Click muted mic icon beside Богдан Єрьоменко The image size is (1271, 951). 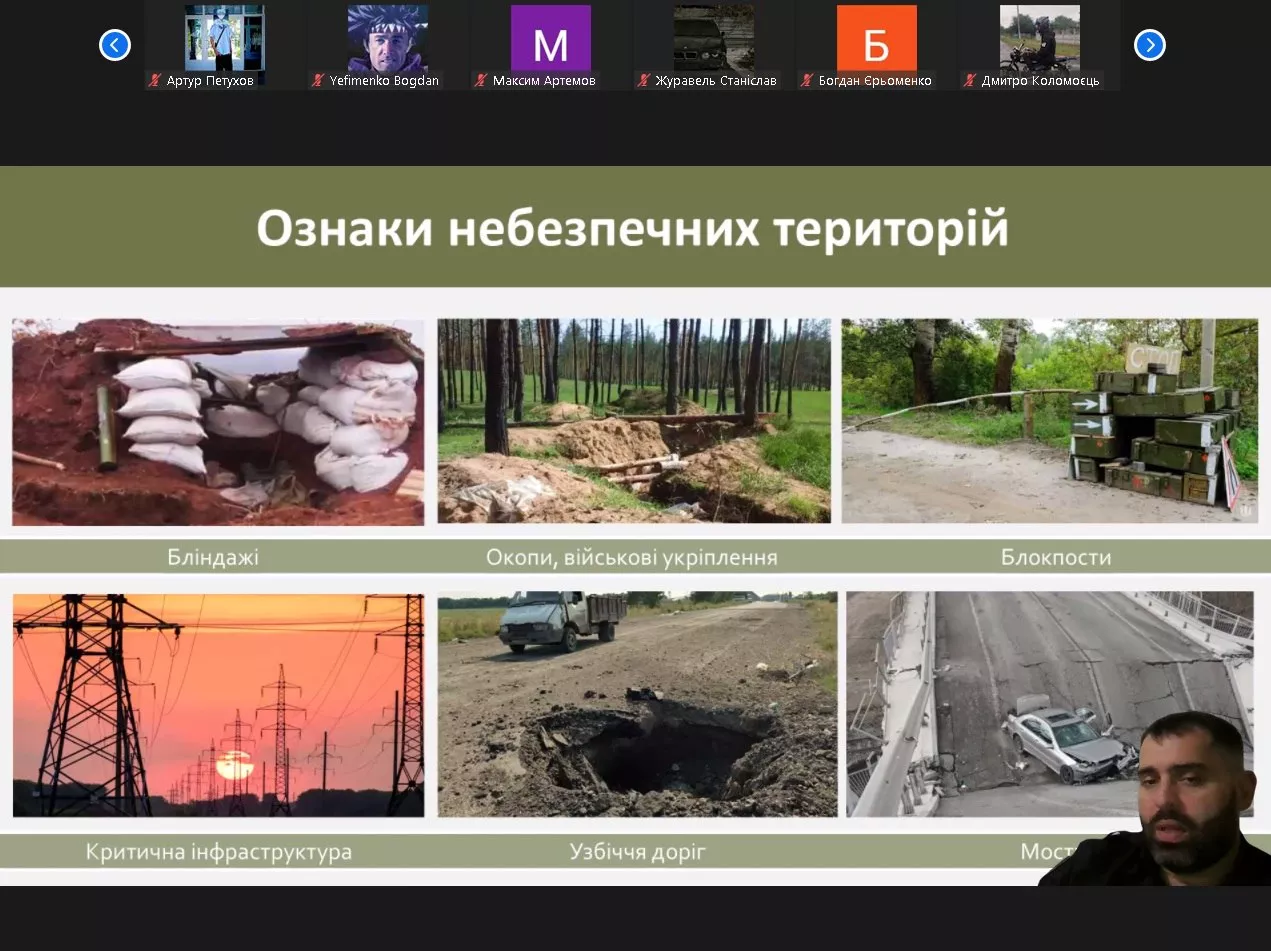click(x=807, y=81)
